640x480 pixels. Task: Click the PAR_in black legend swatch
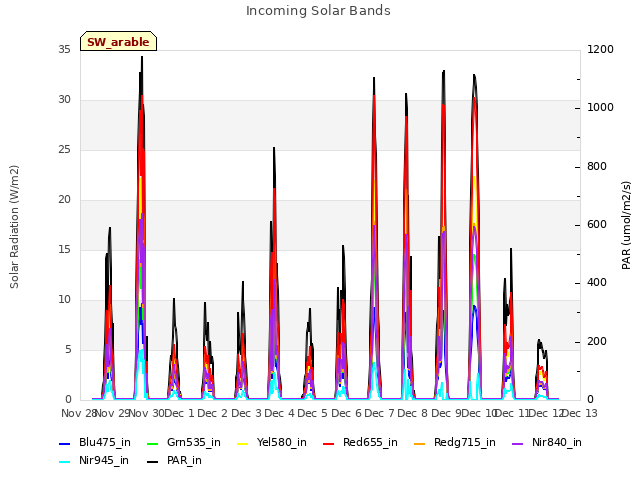pyautogui.click(x=153, y=462)
